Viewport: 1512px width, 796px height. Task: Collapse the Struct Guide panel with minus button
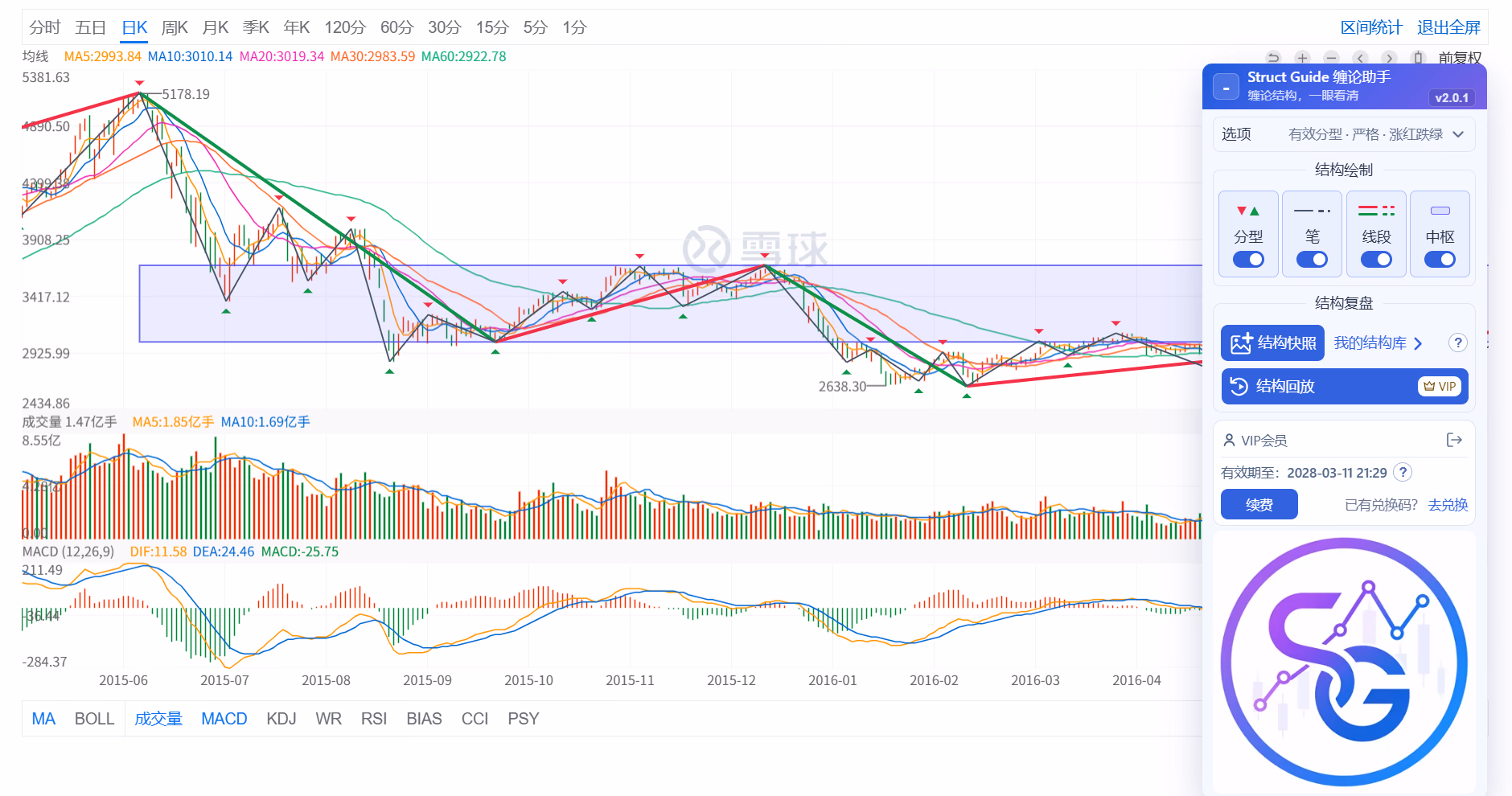point(1226,87)
